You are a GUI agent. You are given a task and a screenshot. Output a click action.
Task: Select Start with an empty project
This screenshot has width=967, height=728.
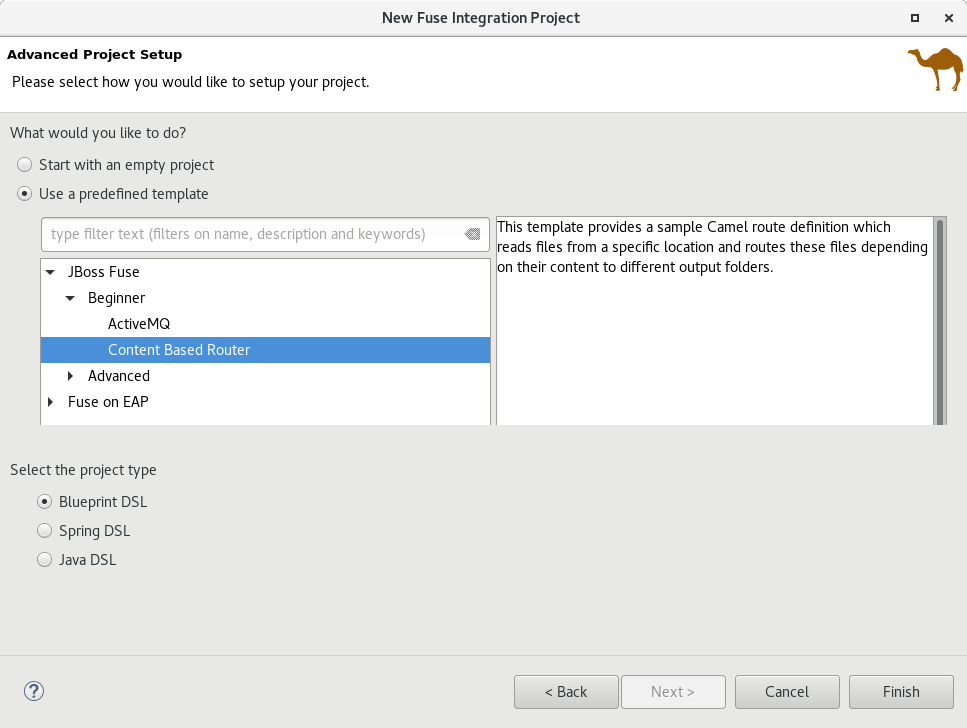25,165
